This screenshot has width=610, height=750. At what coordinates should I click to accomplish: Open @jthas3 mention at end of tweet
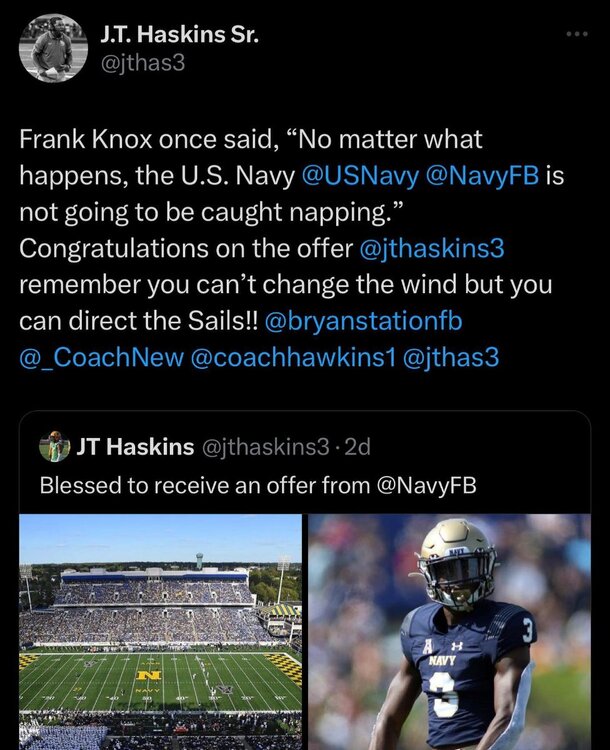coord(451,357)
